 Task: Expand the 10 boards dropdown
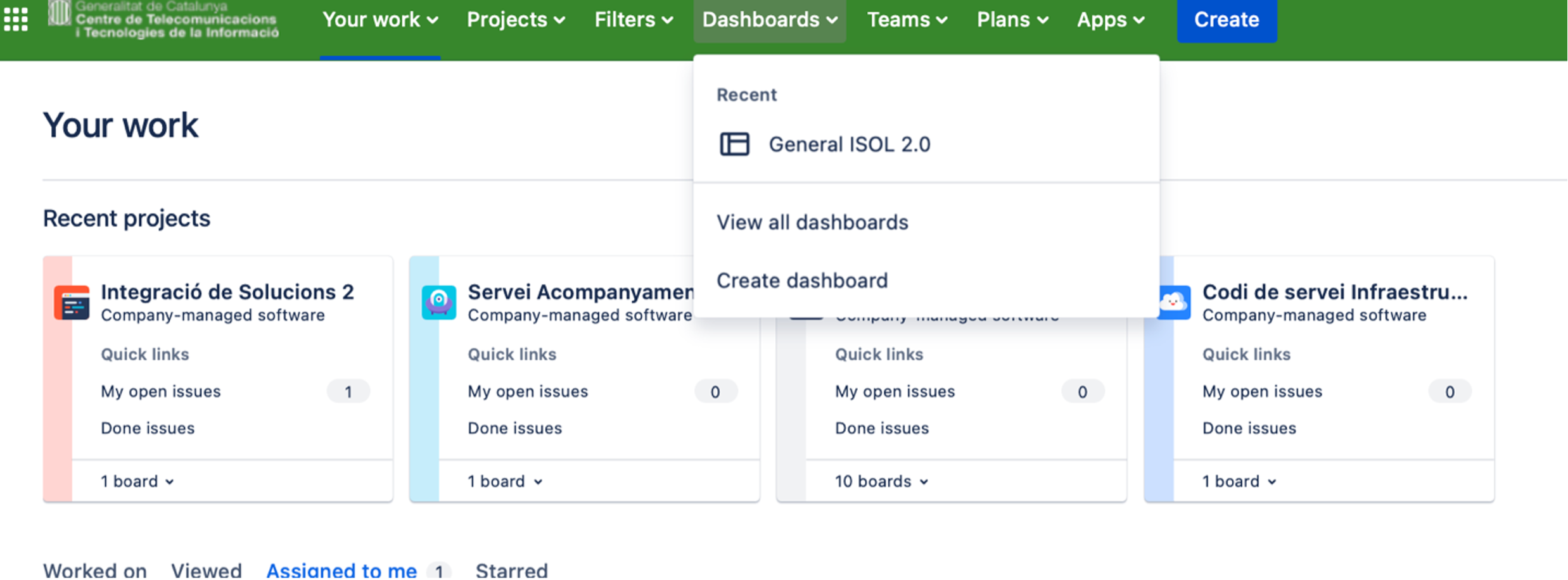point(881,481)
